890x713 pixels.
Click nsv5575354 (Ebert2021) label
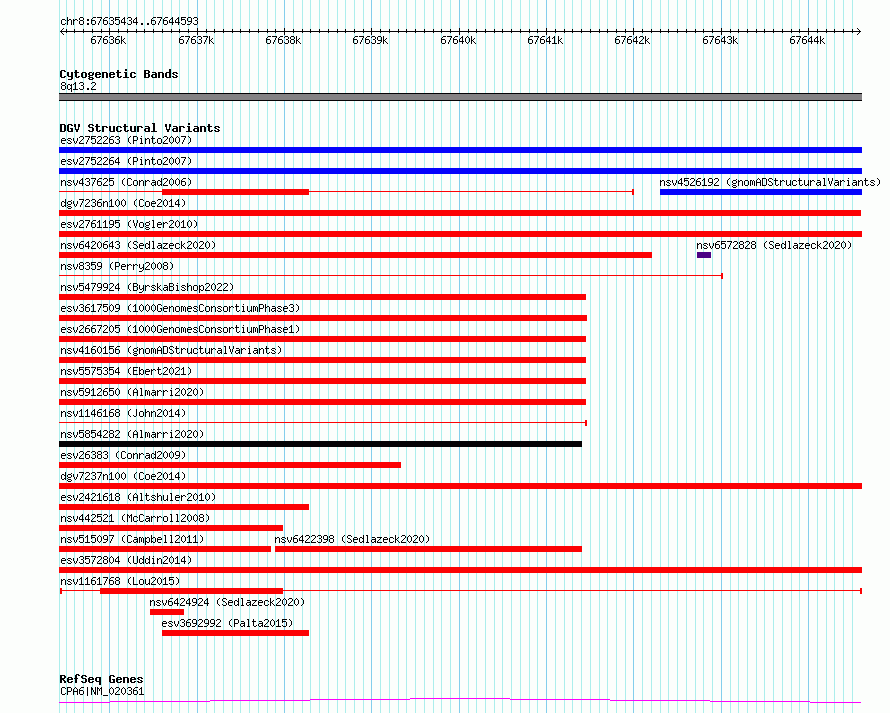pyautogui.click(x=126, y=371)
